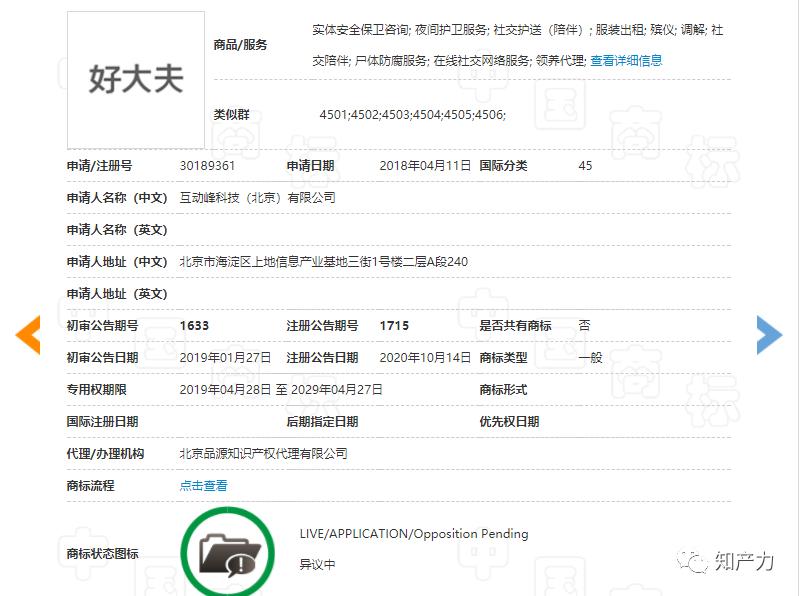Click the 后期指定日期 label
Screen dimensions: 800x596
pos(322,421)
